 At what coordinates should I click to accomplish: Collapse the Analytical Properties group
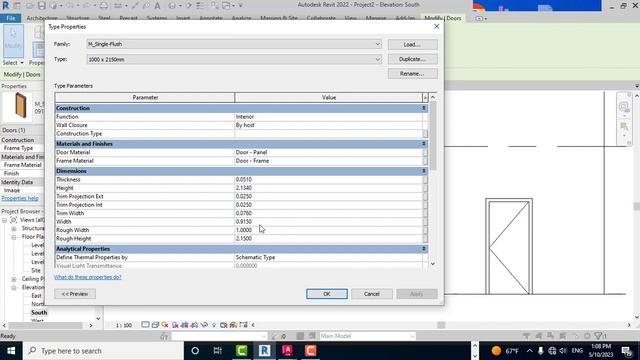[424, 249]
